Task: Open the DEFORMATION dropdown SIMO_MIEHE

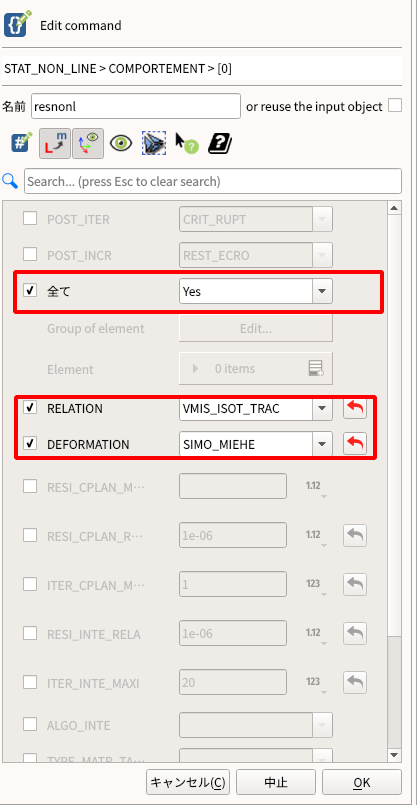Action: (256, 444)
